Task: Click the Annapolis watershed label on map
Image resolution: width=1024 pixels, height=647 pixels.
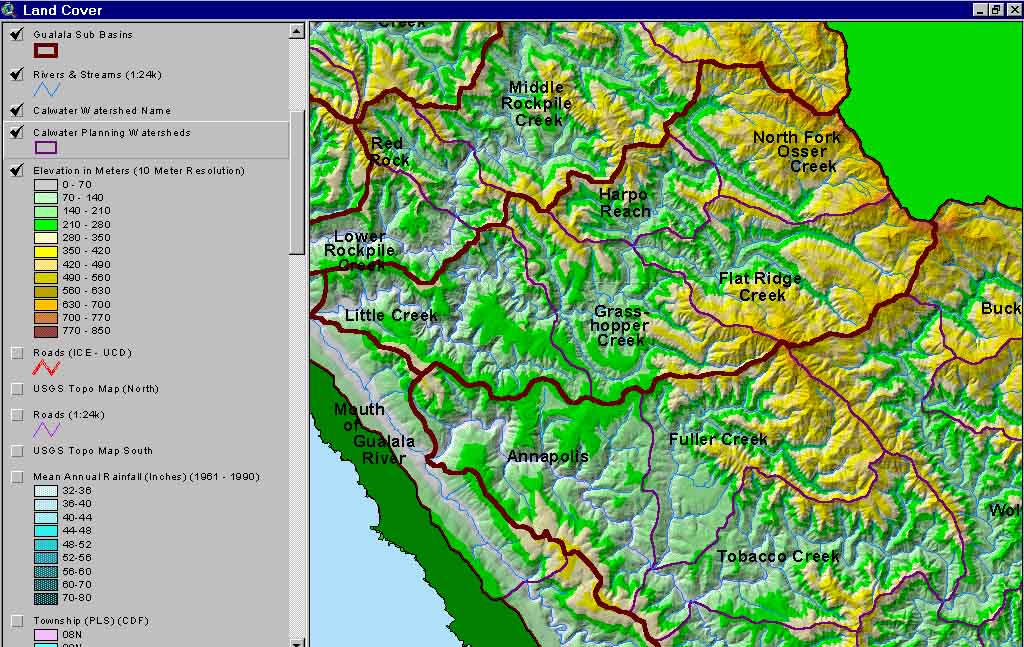Action: (548, 456)
